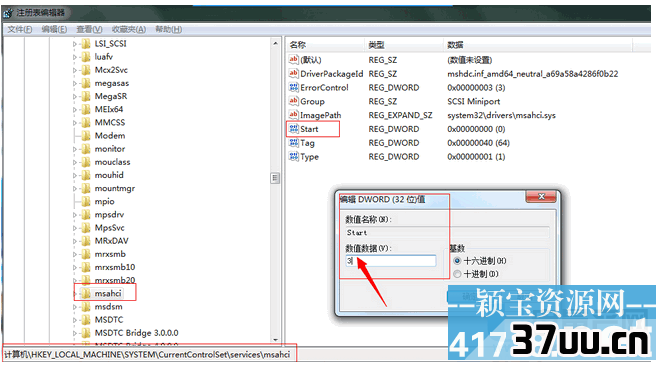Open the 收藏夹(A) menu
Viewport: 661px width, 365px height.
[129, 29]
